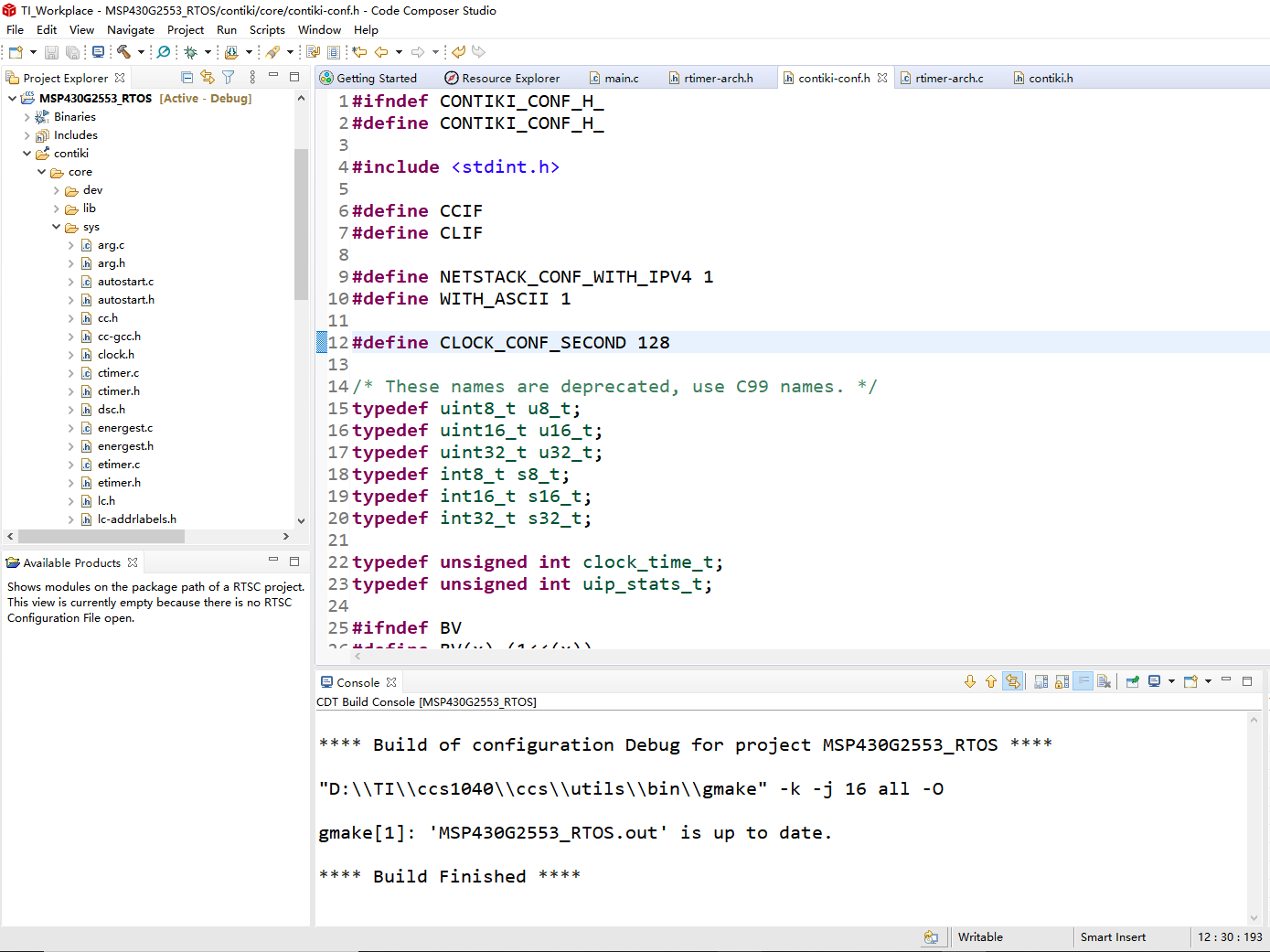Open the Project Explorer filter icon

click(x=229, y=78)
